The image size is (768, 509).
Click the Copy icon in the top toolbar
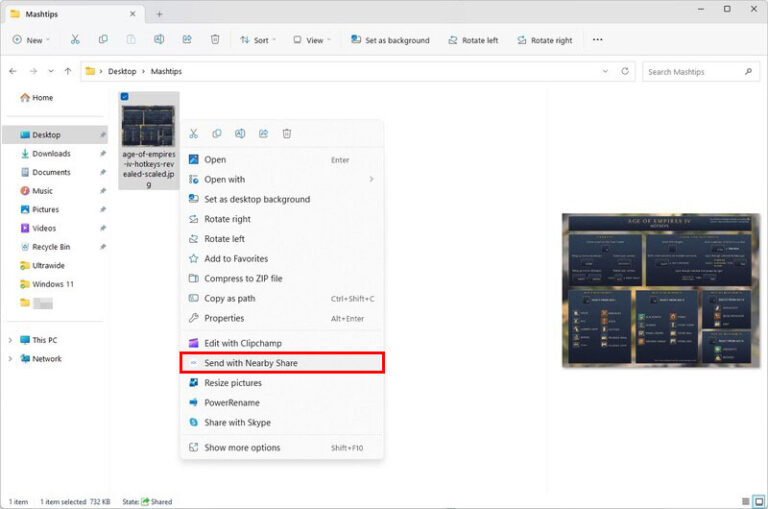(103, 40)
